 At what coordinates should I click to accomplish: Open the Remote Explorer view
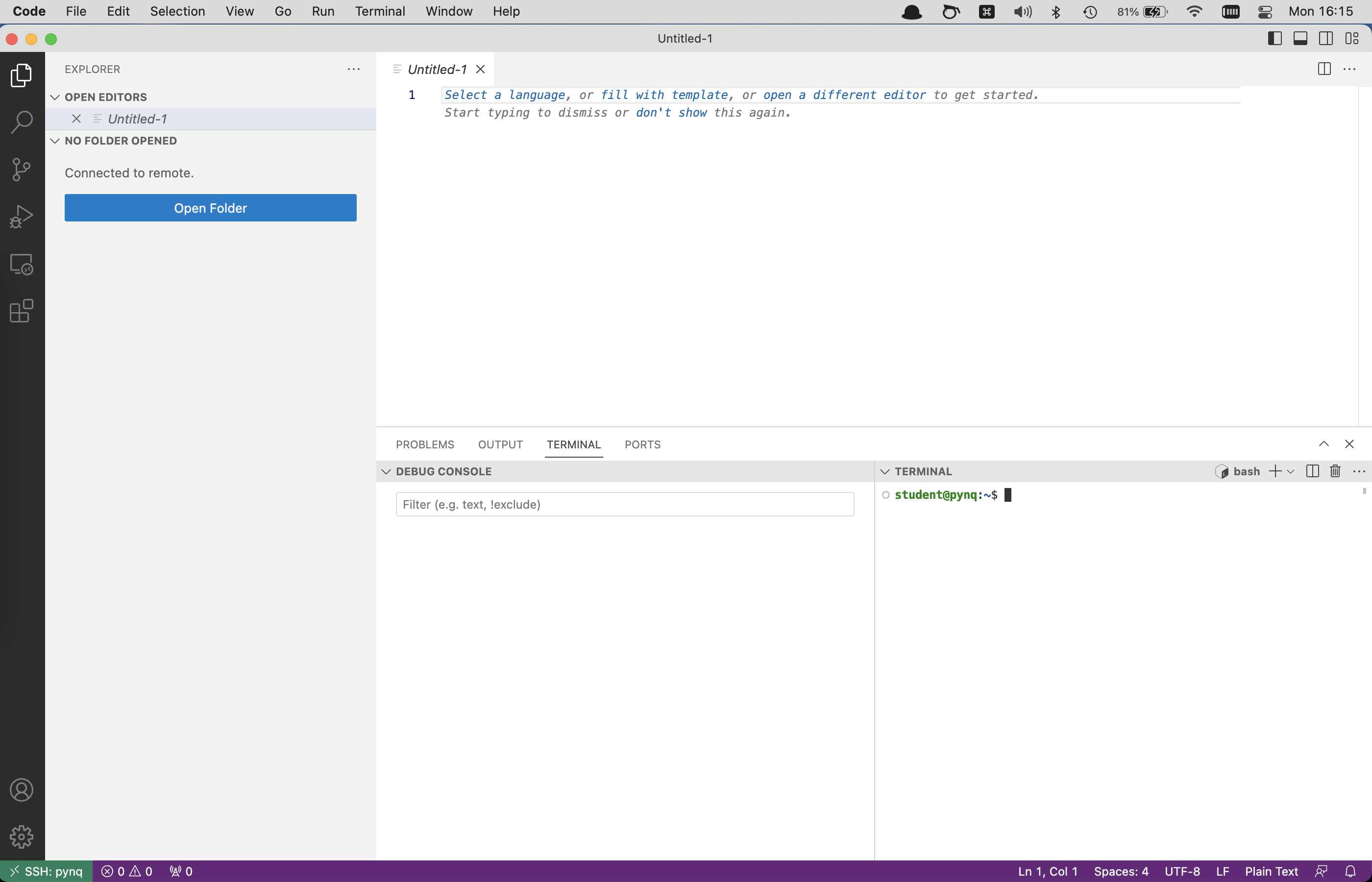[22, 264]
